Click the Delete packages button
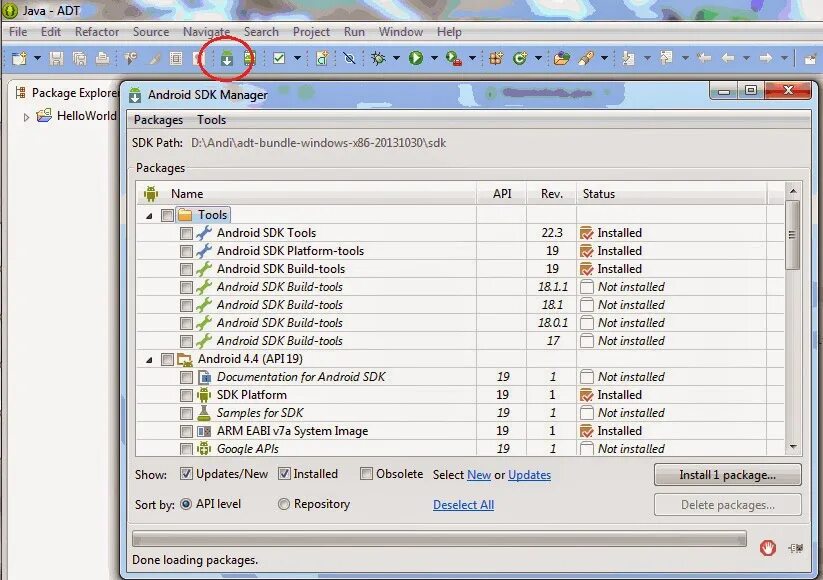The width and height of the screenshot is (823, 580). [x=727, y=505]
